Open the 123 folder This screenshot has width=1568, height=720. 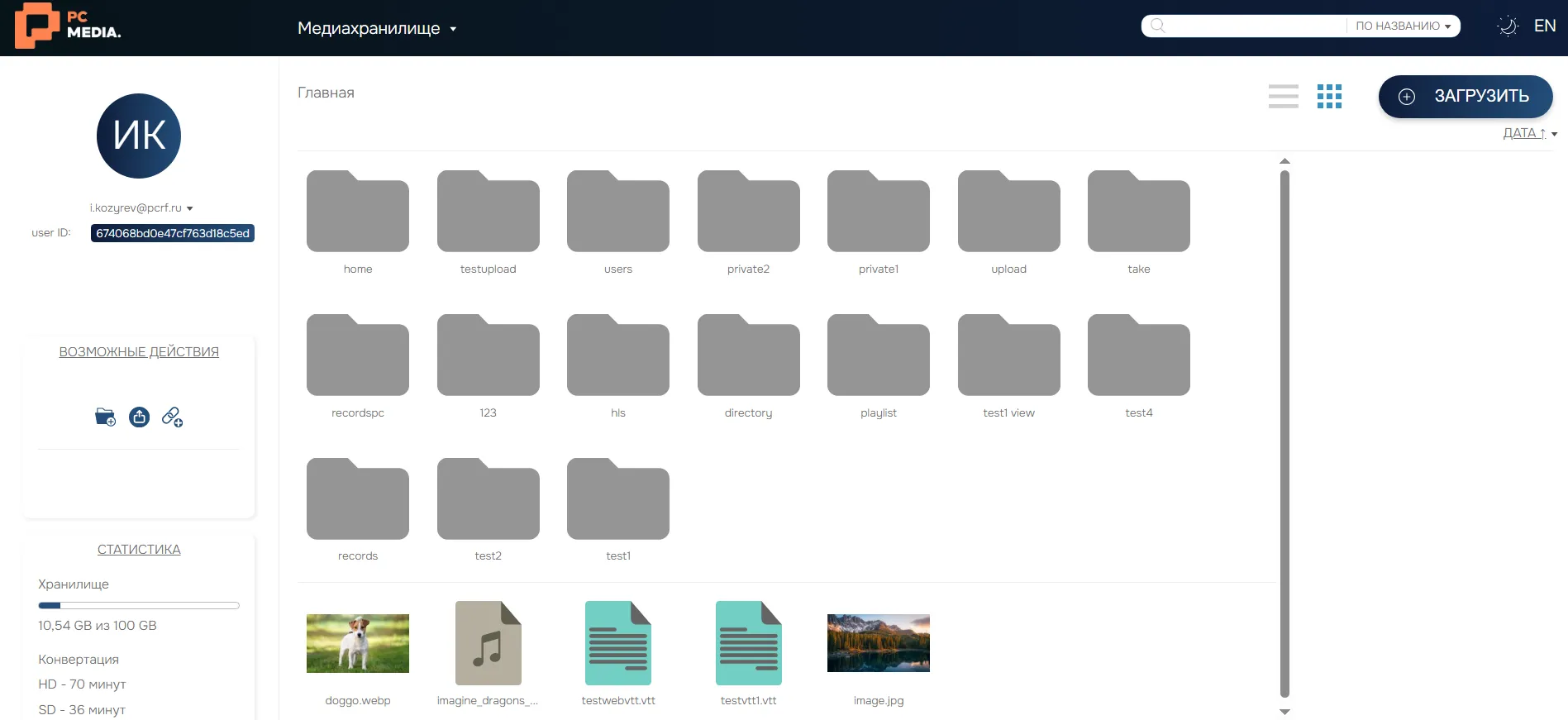coord(488,355)
